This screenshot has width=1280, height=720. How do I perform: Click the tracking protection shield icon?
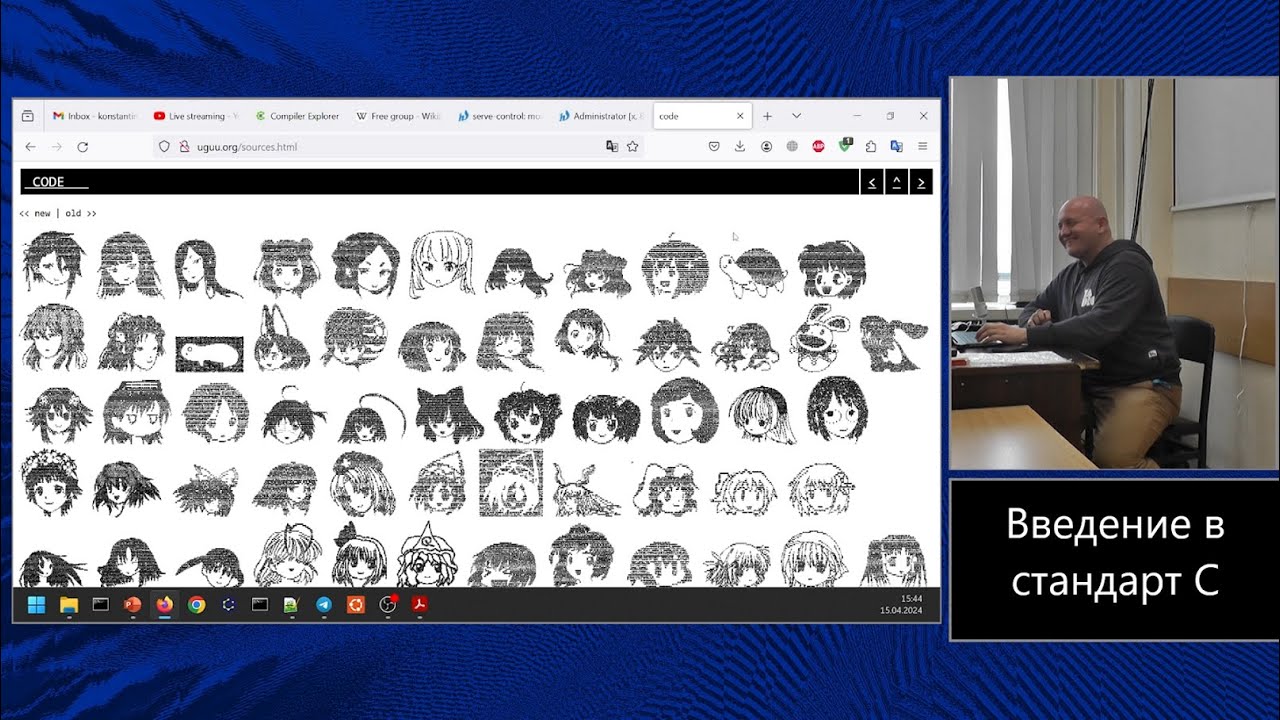[x=165, y=146]
